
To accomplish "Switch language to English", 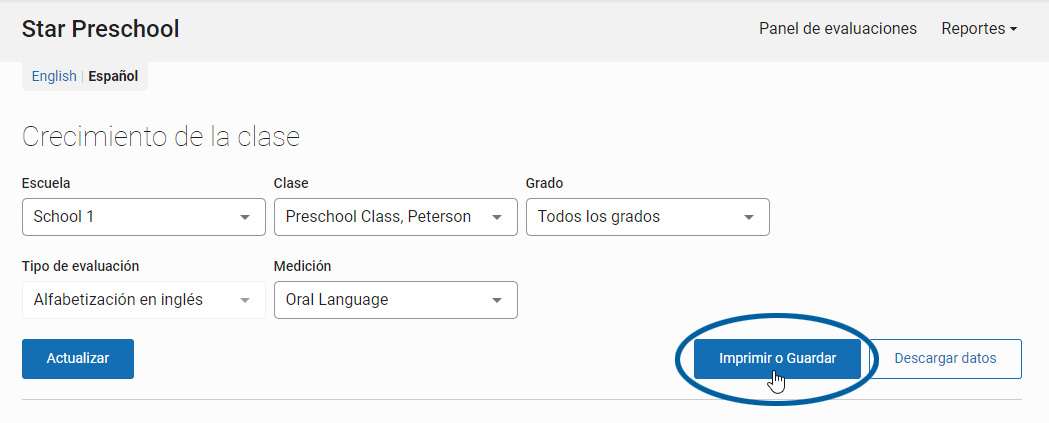I will (54, 76).
